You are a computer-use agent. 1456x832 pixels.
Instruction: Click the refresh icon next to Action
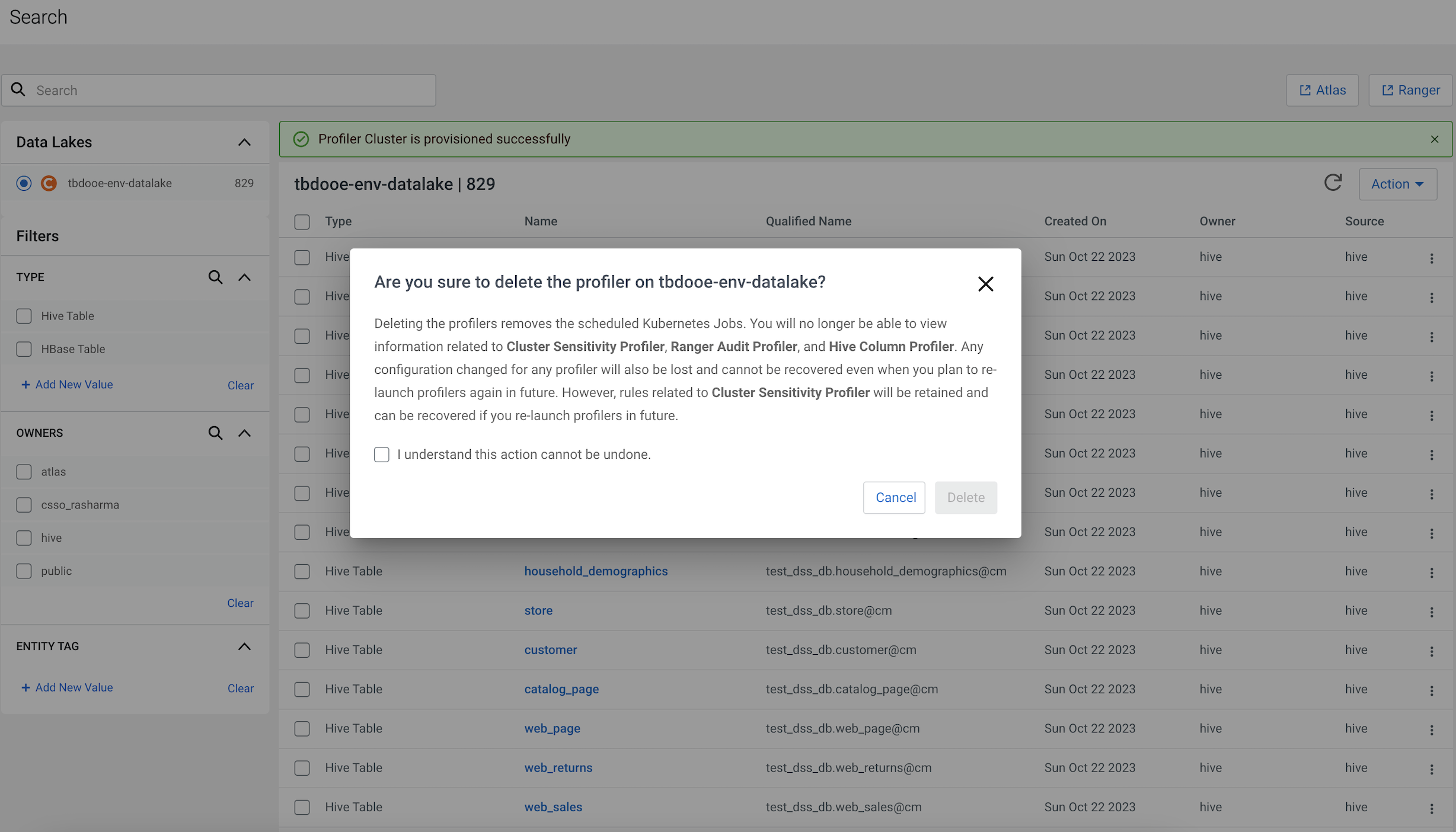[1333, 183]
